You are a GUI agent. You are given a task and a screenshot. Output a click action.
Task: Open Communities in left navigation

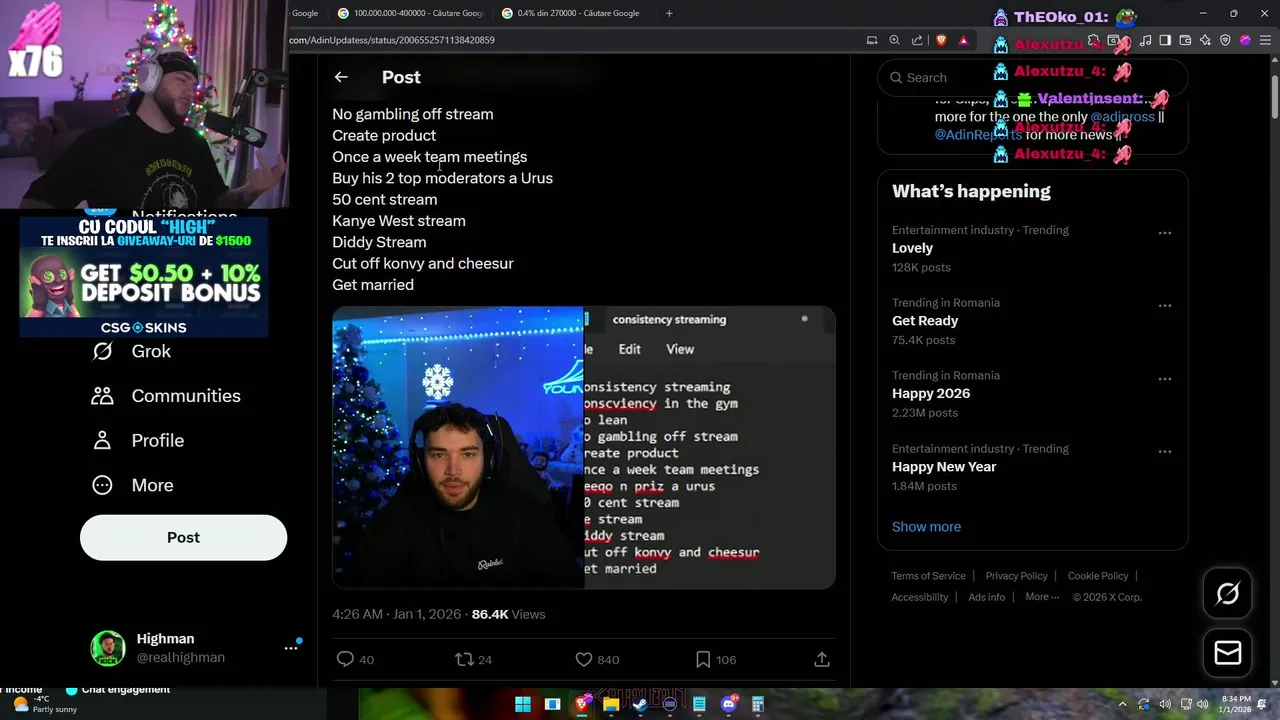click(x=166, y=396)
